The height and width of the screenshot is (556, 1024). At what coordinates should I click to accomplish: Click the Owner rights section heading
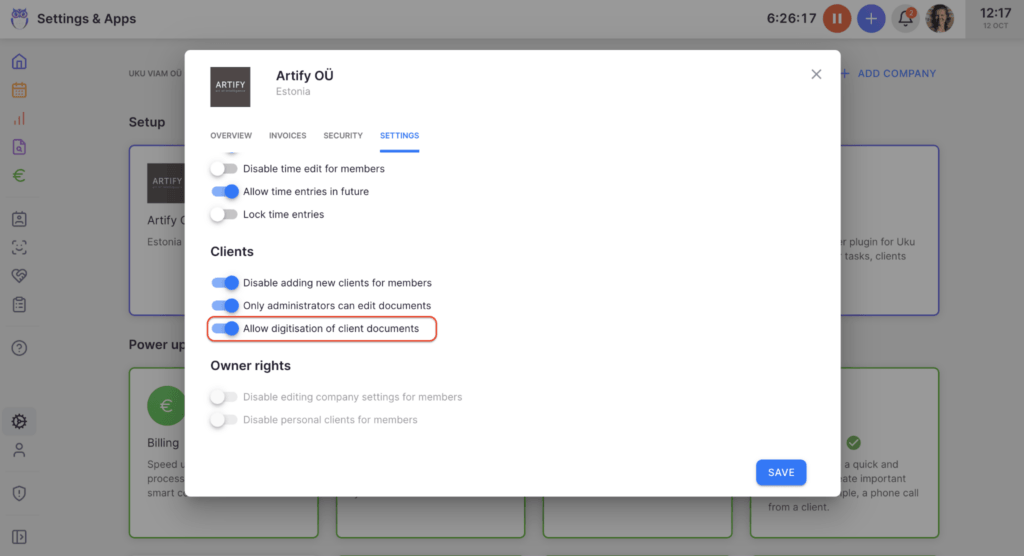pos(250,366)
